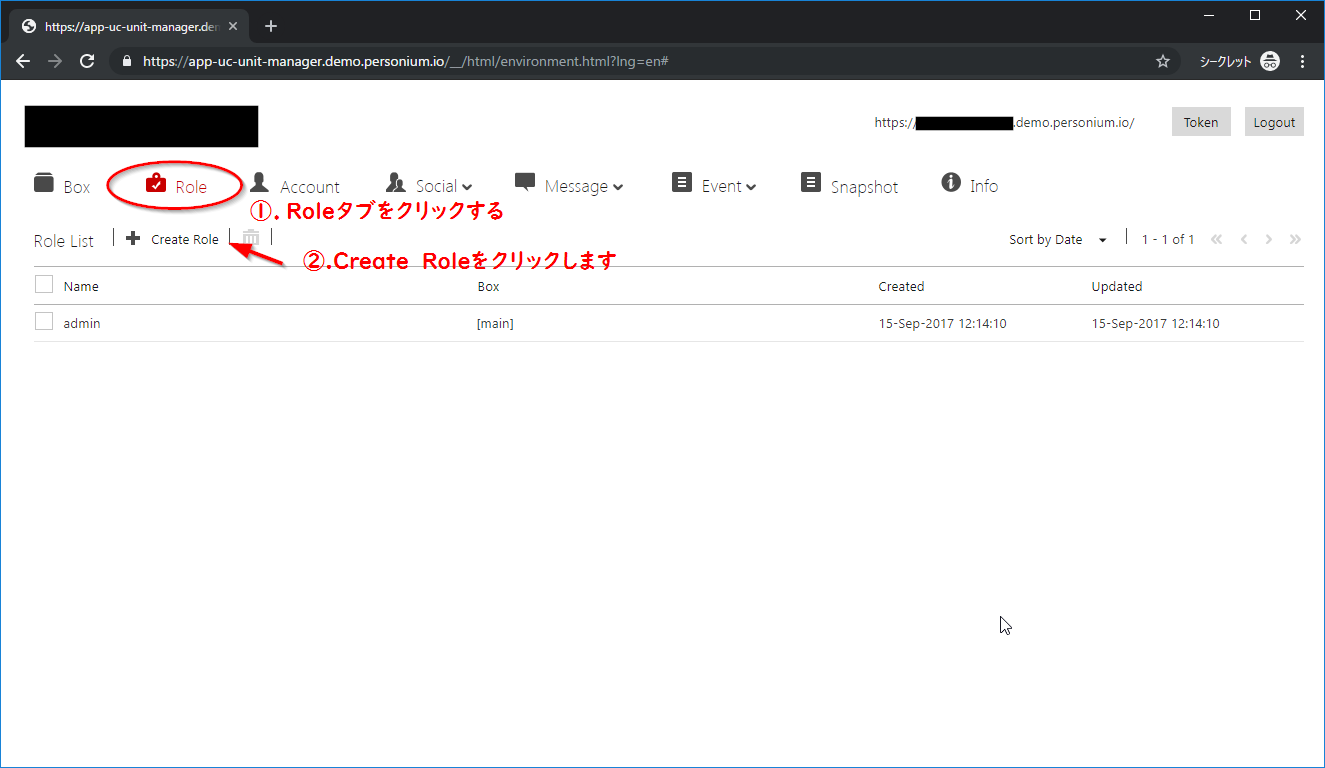Switch to the Role tab
1325x768 pixels.
coord(176,185)
